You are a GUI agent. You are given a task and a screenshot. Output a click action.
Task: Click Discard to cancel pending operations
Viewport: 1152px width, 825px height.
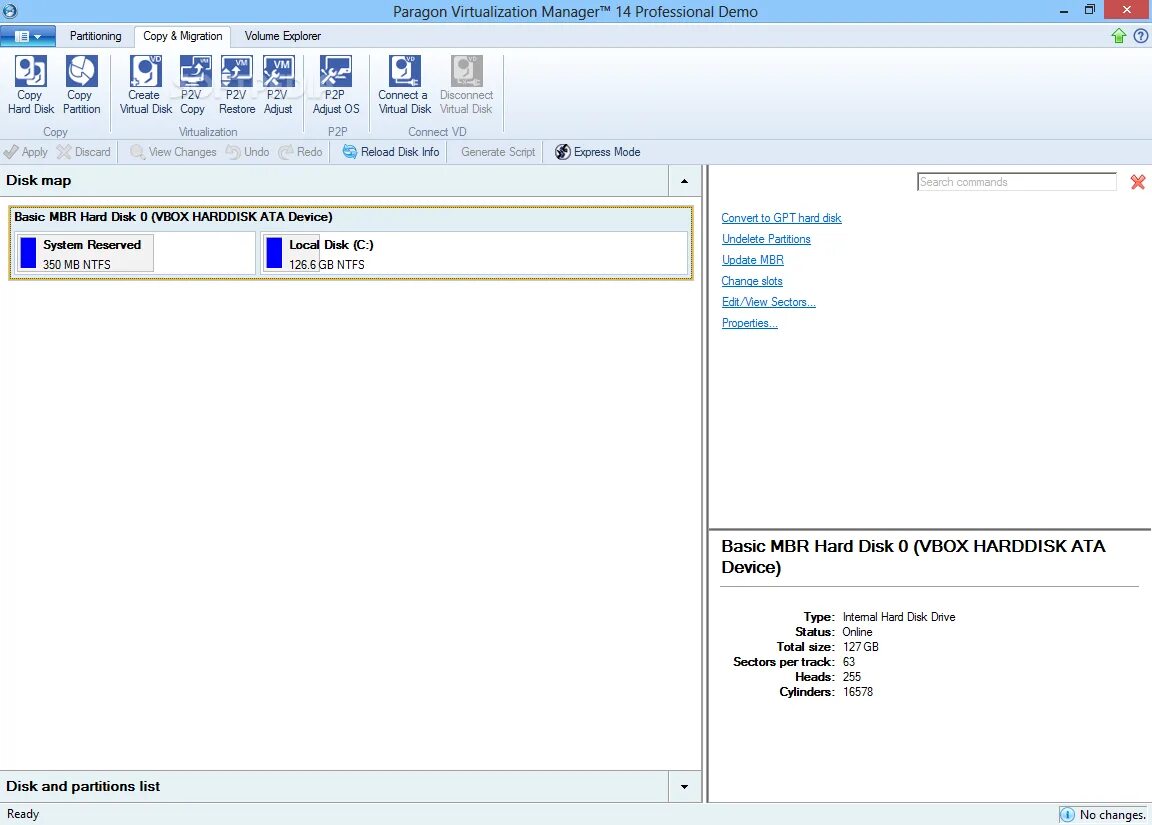pyautogui.click(x=84, y=151)
